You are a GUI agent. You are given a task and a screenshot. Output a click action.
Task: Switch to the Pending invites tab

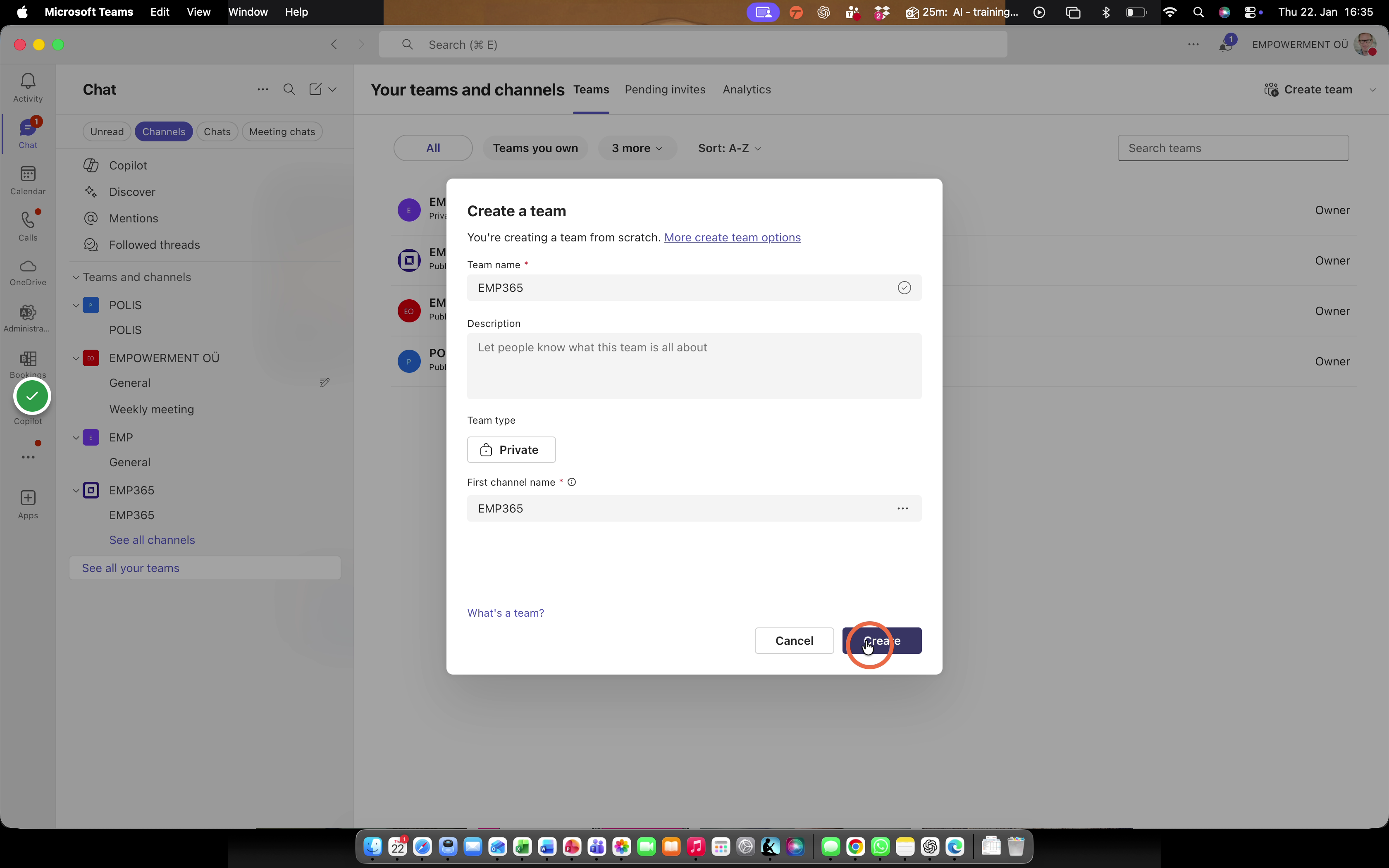[665, 90]
